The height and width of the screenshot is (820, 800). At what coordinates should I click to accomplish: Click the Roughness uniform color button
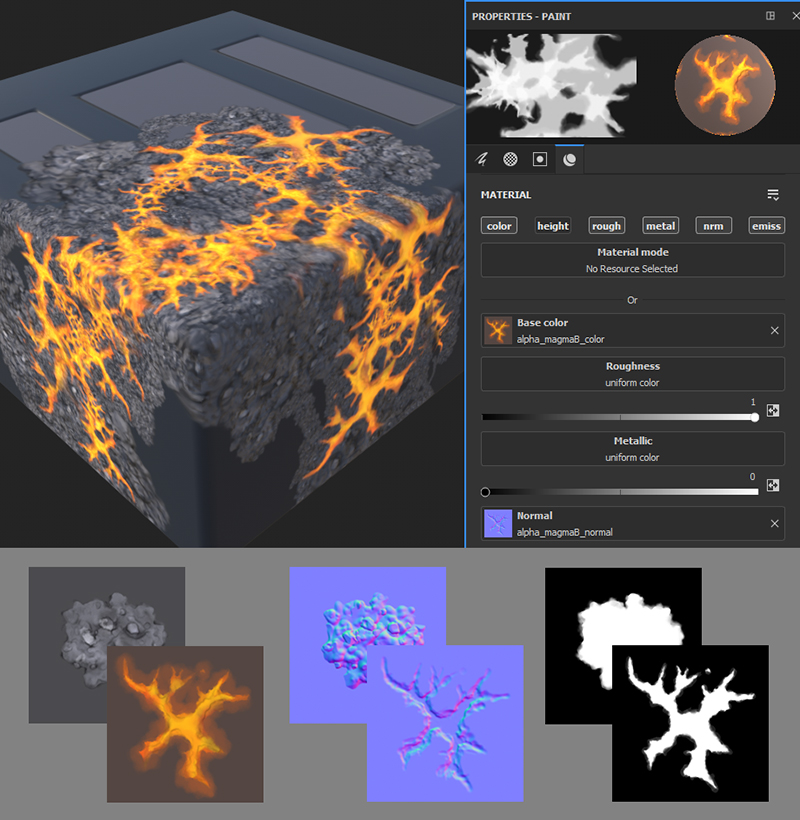pos(633,374)
